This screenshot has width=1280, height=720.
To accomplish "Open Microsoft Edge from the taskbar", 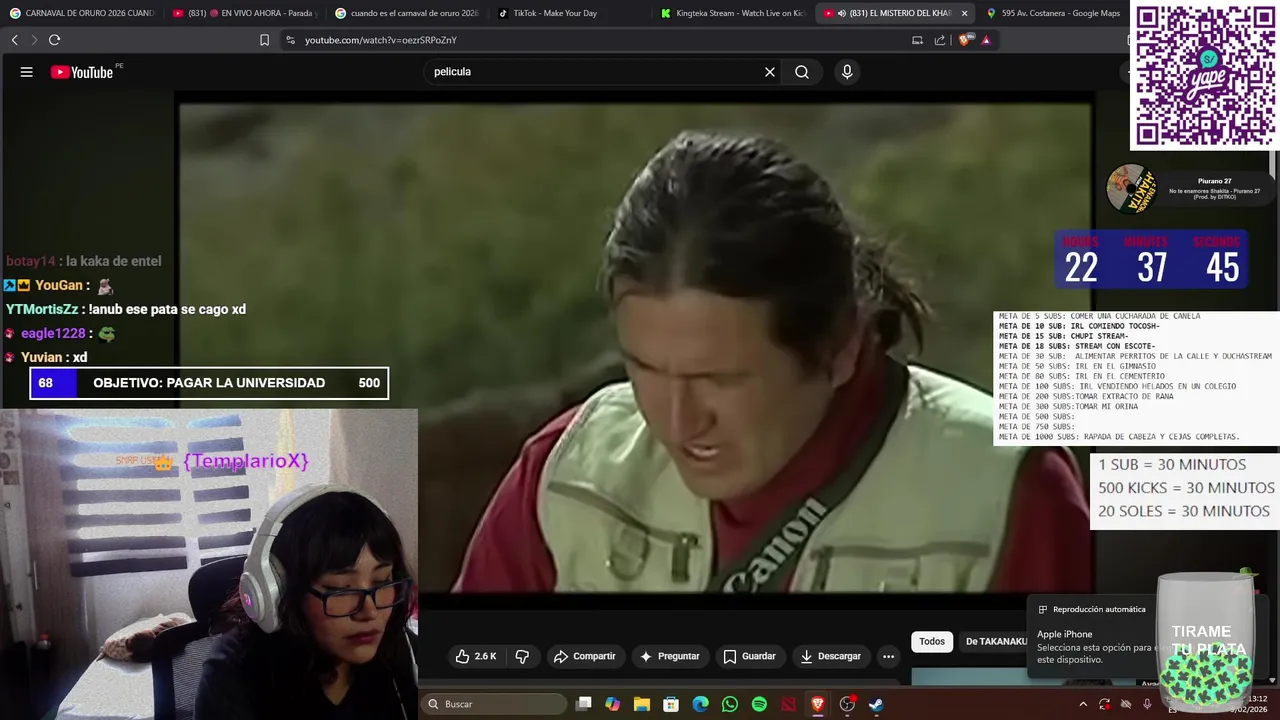I will pos(701,704).
